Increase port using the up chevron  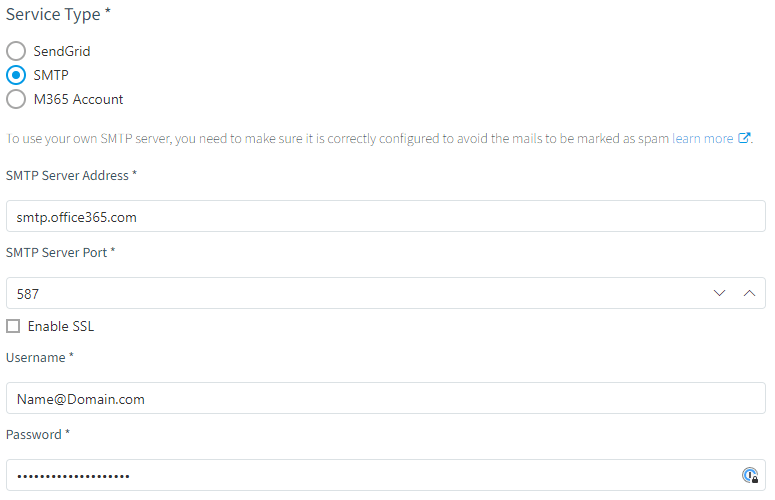point(749,293)
